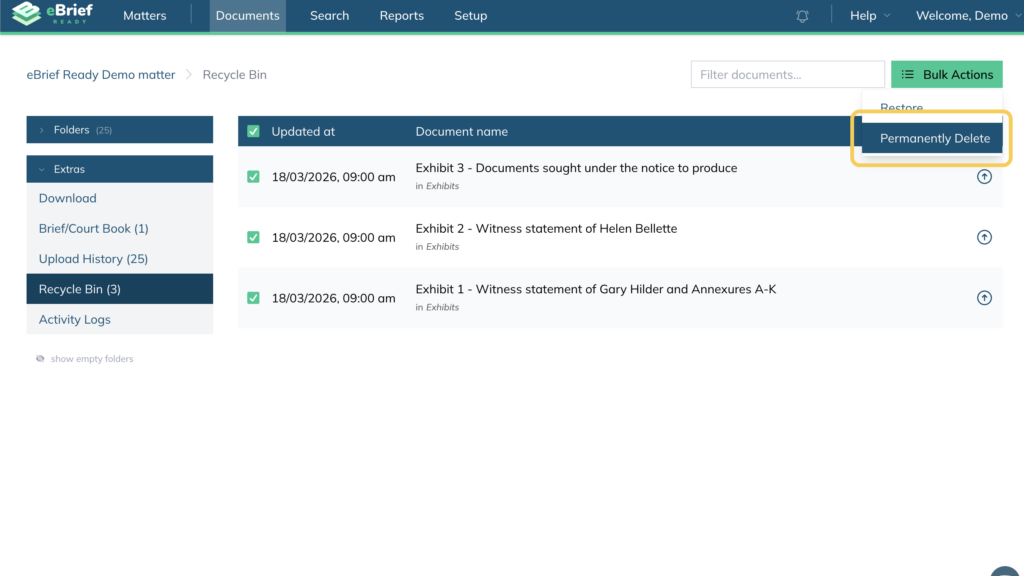
Task: Restore Exhibit 3 using its arrow icon
Action: (984, 177)
